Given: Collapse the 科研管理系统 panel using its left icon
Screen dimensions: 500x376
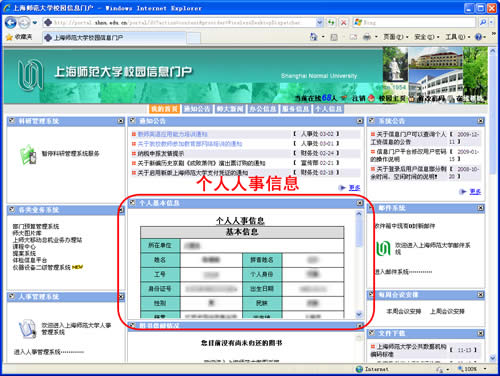Looking at the screenshot, I should (12, 121).
